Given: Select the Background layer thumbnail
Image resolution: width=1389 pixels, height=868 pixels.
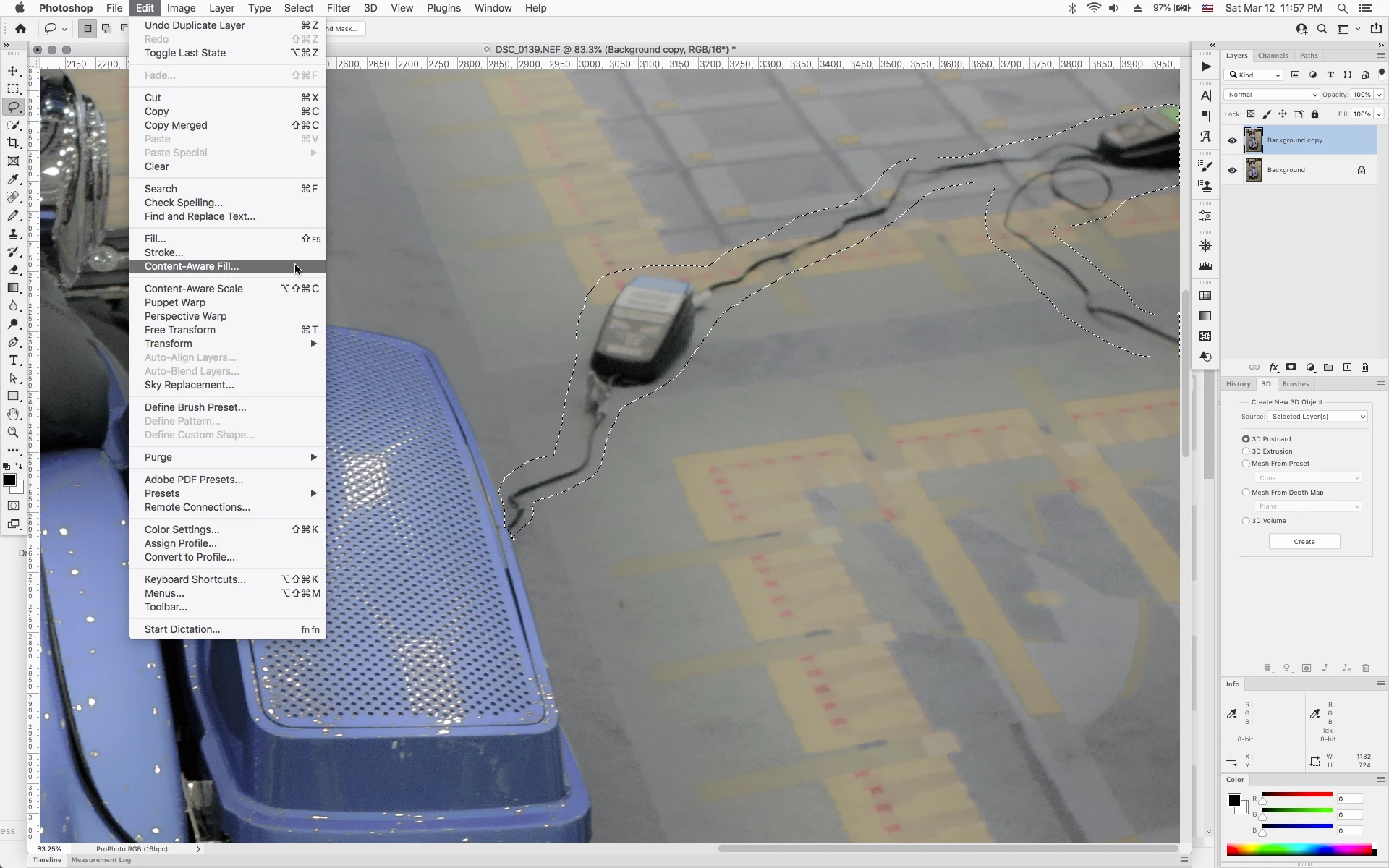Looking at the screenshot, I should [1253, 170].
